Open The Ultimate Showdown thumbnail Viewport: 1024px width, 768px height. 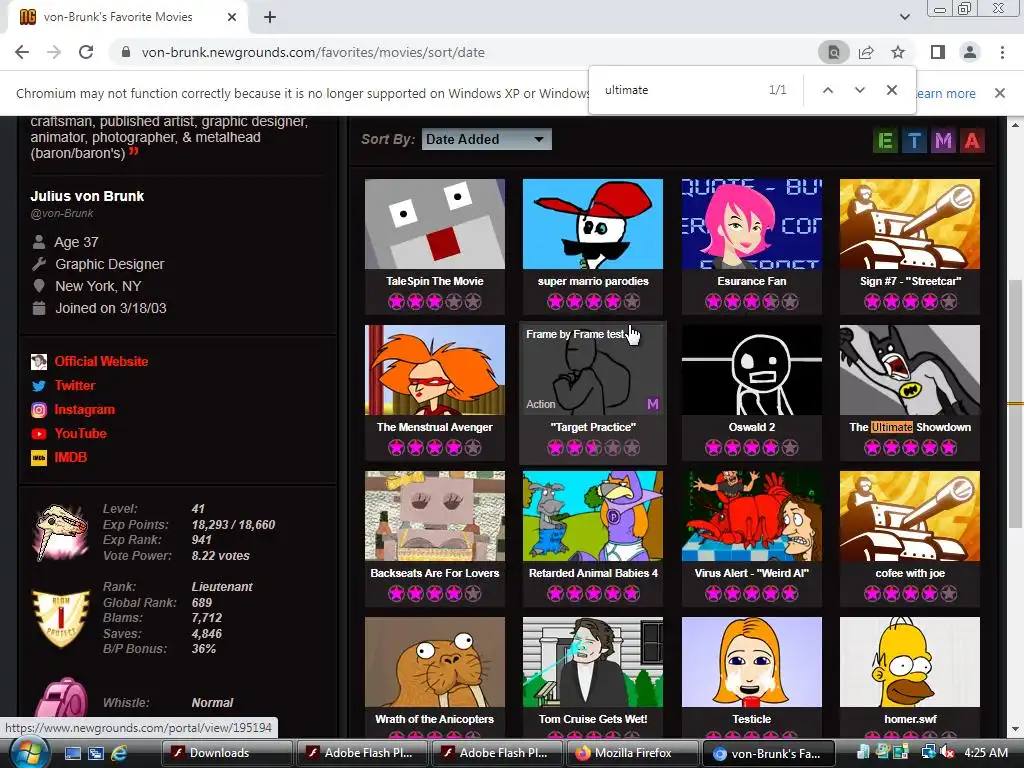tap(910, 370)
